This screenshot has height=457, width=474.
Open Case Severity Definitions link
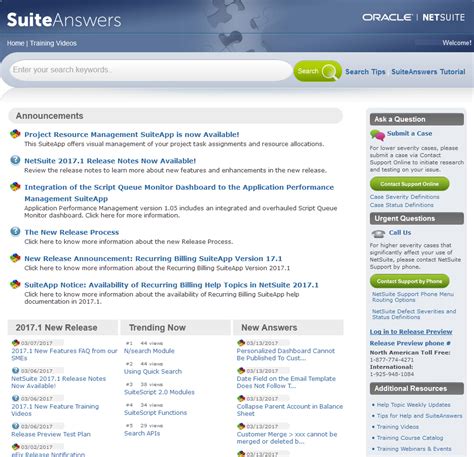coord(404,197)
